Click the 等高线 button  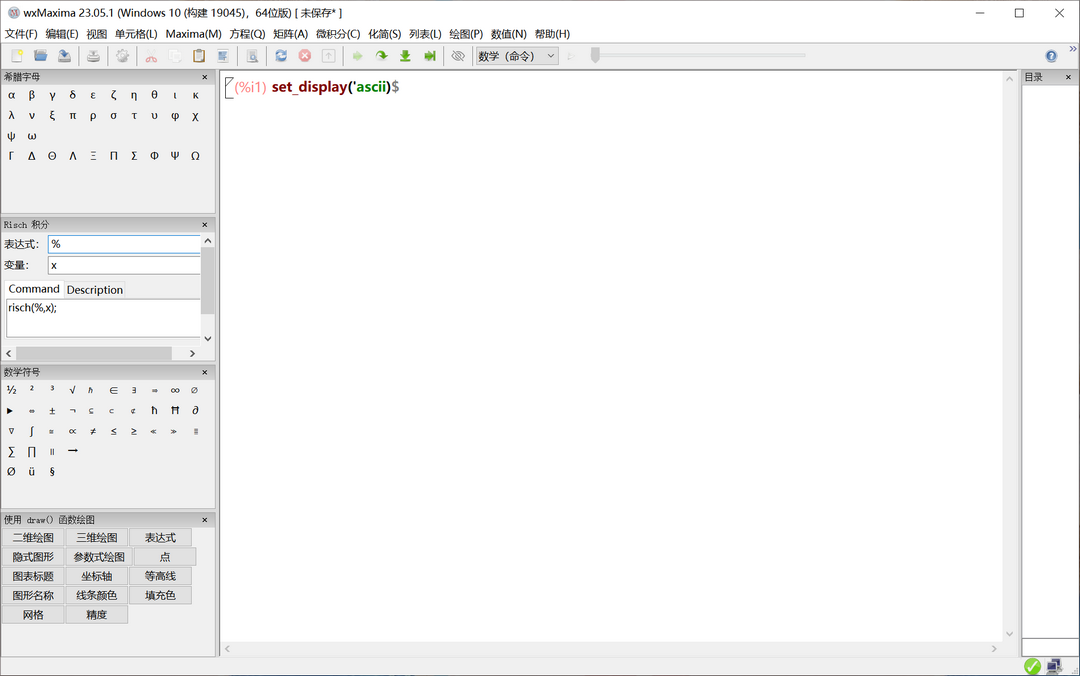(x=160, y=576)
